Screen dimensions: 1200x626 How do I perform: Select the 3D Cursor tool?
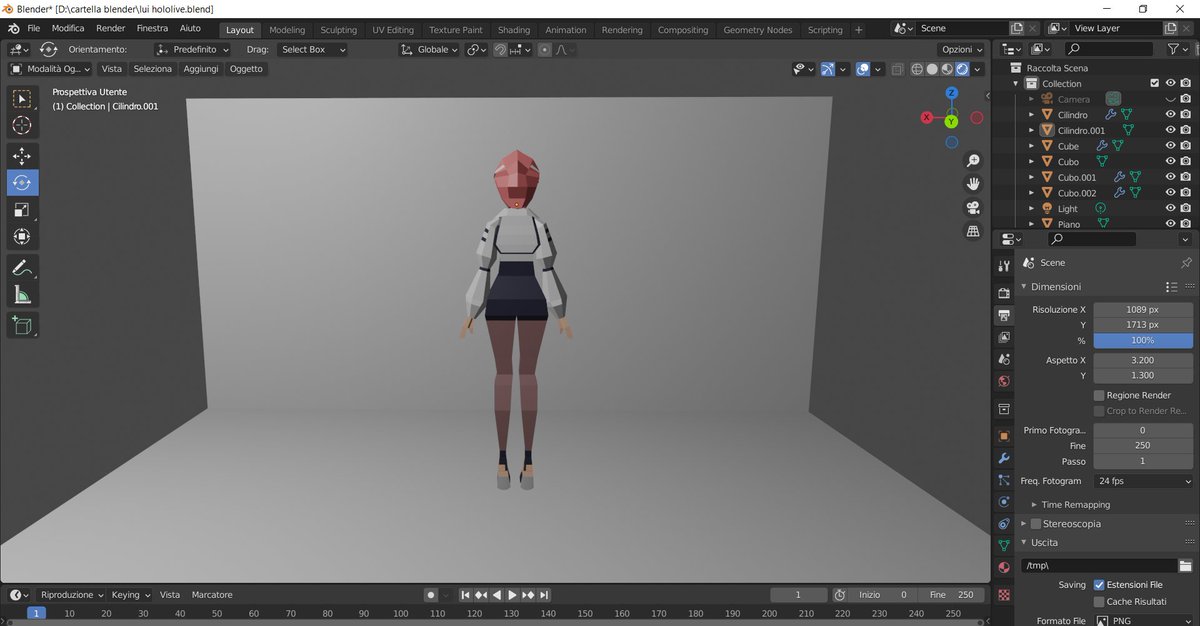22,125
